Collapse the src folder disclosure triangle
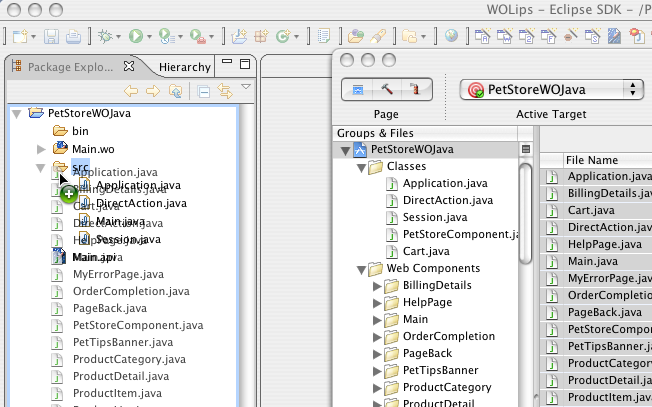The width and height of the screenshot is (652, 407). coord(41,168)
